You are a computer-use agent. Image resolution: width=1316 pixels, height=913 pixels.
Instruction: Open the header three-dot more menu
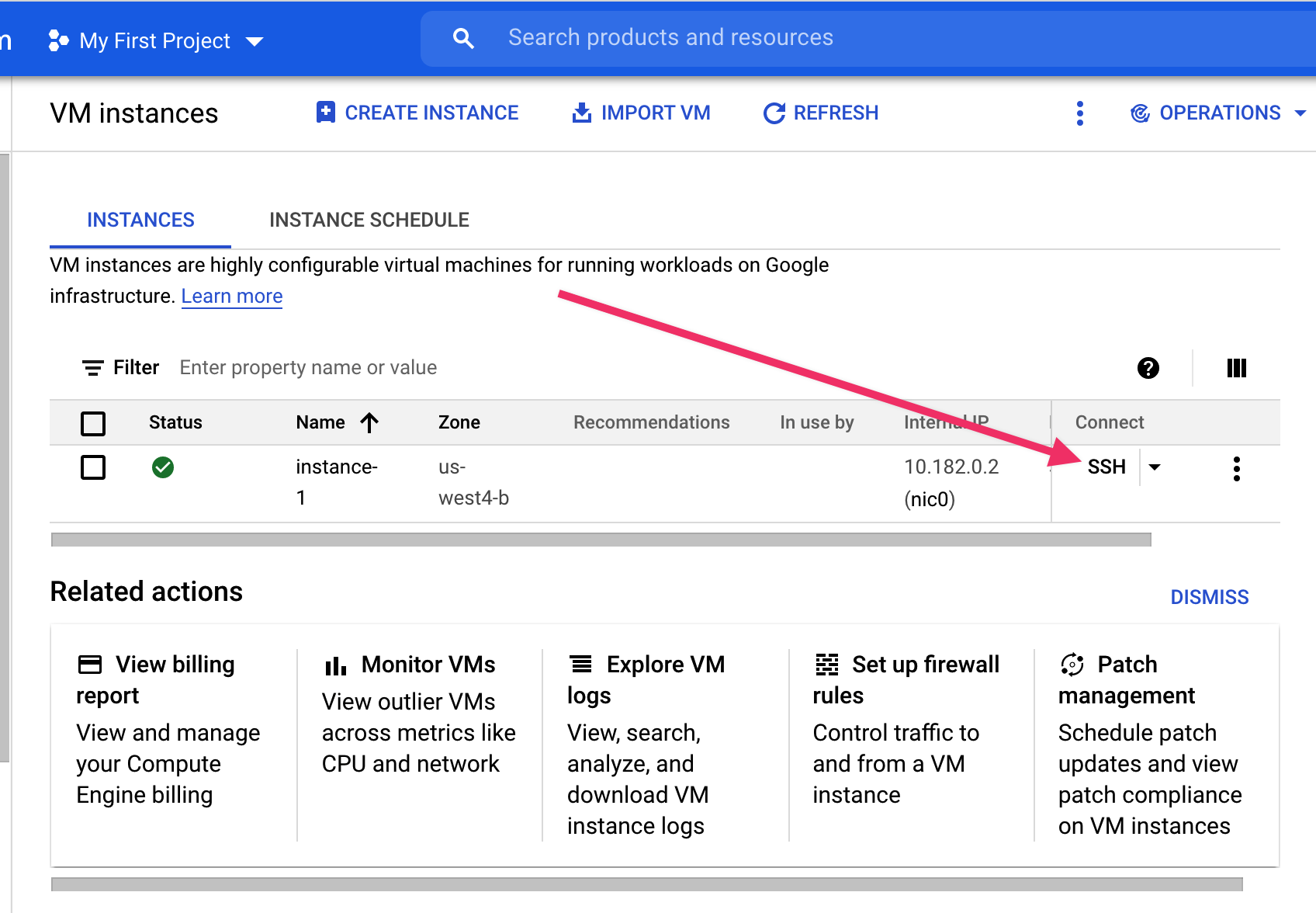point(1079,113)
